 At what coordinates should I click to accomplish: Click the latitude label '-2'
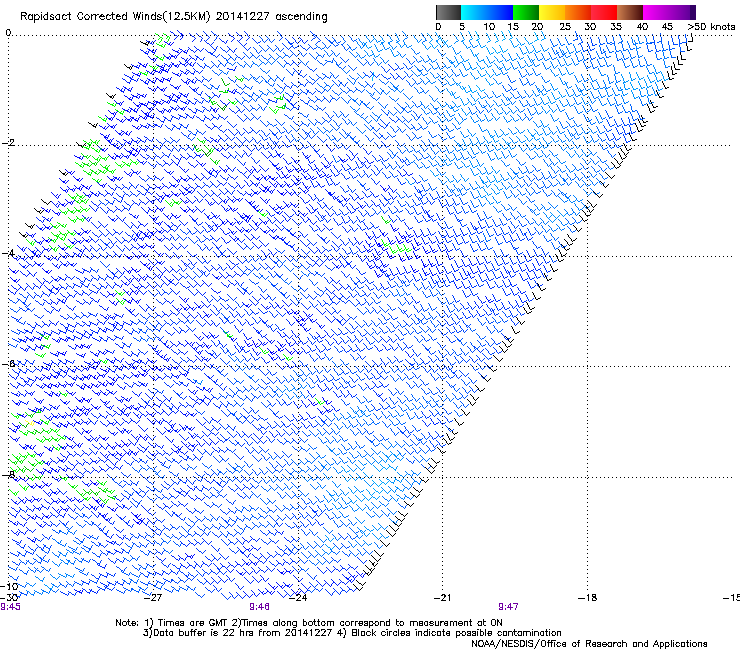tap(8, 143)
